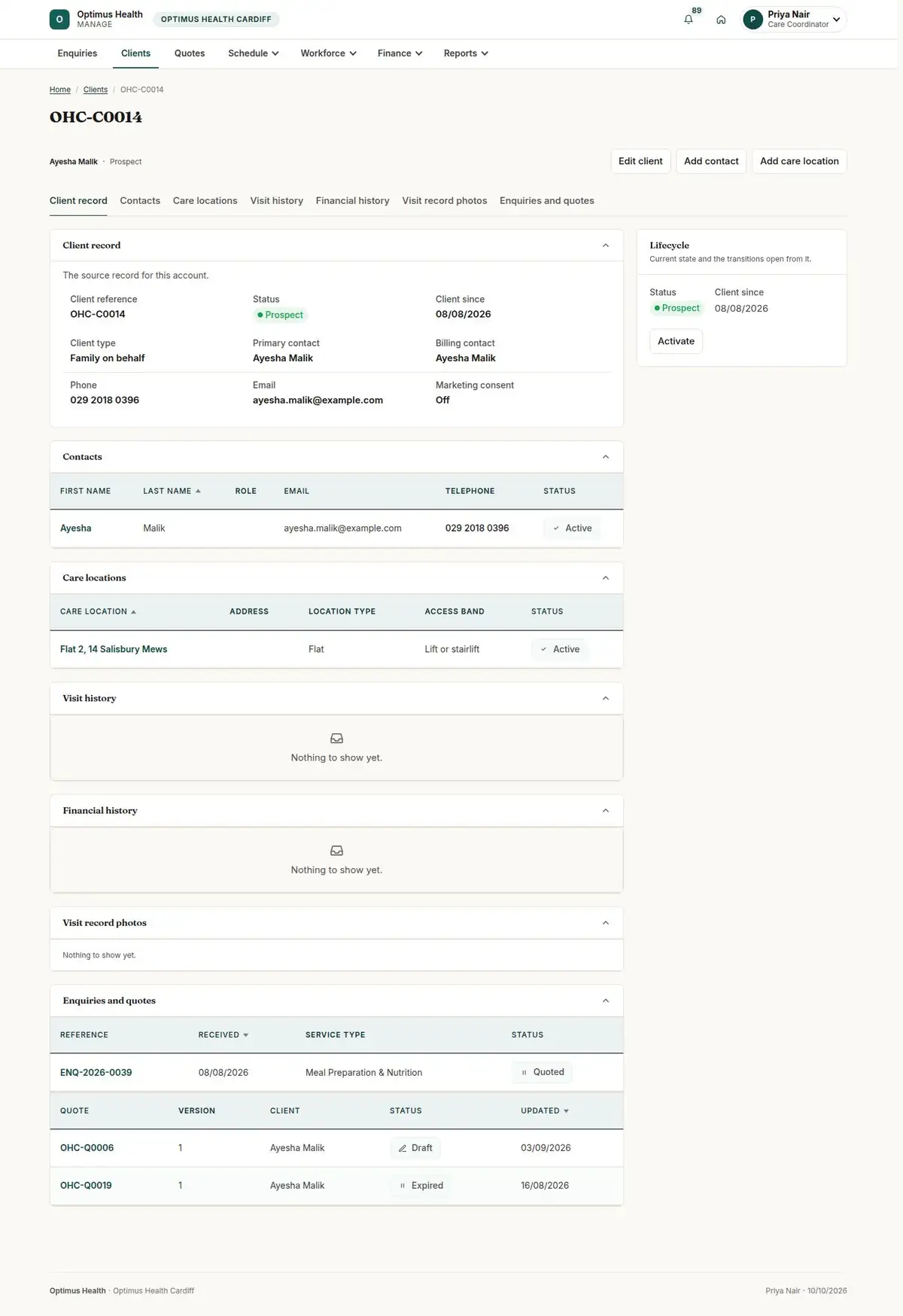Open the Schedule menu
Screen dimensions: 903x1316
[x=254, y=53]
